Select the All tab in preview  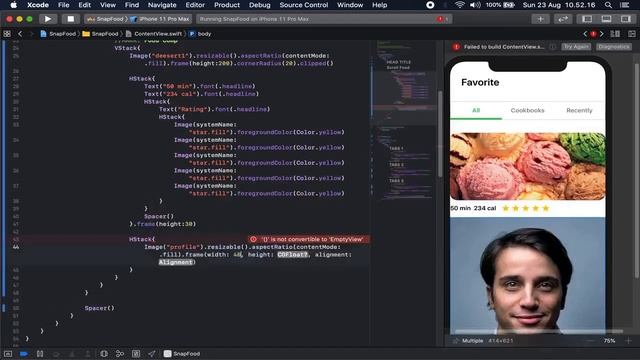(476, 110)
